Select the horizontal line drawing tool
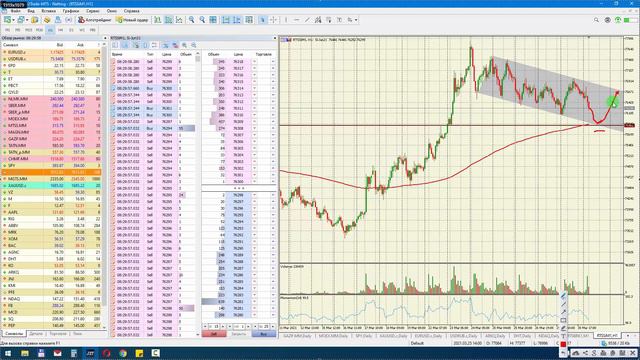 (x=296, y=20)
